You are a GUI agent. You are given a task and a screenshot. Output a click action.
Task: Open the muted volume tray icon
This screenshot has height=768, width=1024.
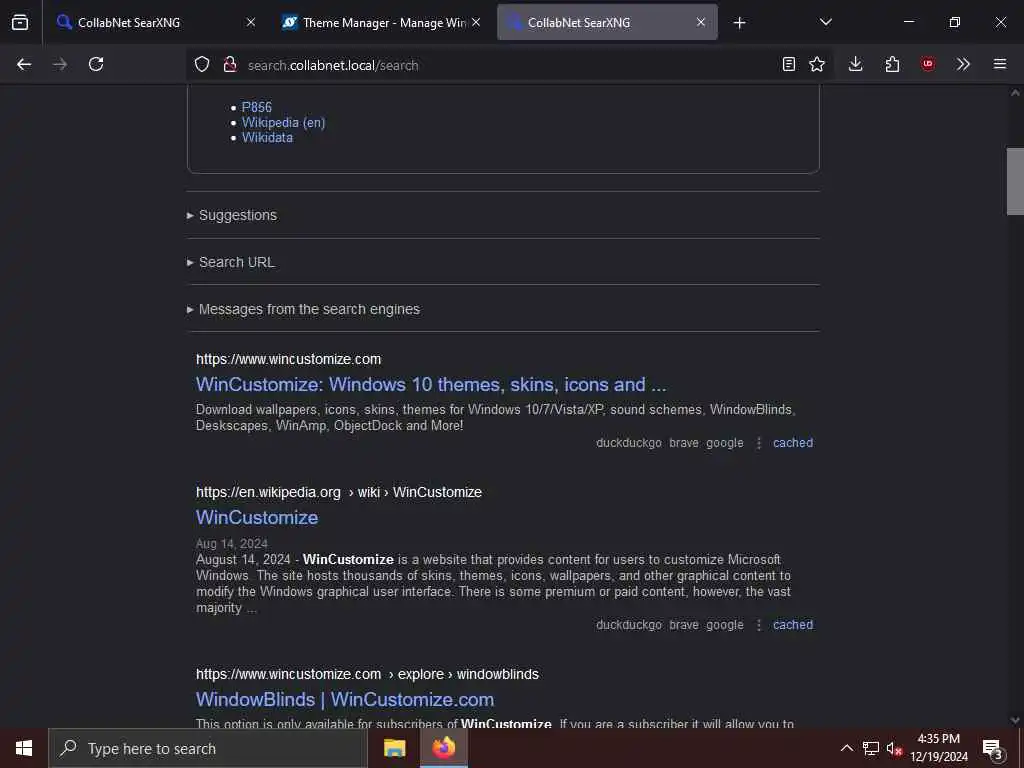point(894,748)
